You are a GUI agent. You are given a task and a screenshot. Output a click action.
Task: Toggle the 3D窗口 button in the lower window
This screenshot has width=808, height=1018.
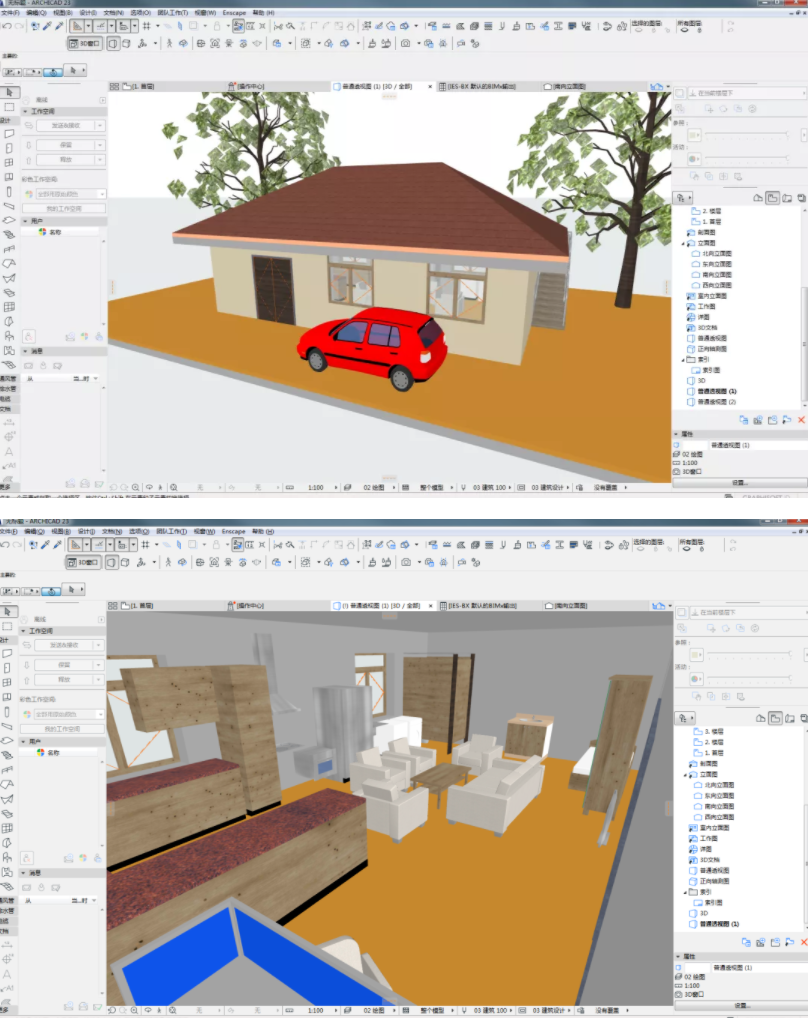pyautogui.click(x=84, y=562)
